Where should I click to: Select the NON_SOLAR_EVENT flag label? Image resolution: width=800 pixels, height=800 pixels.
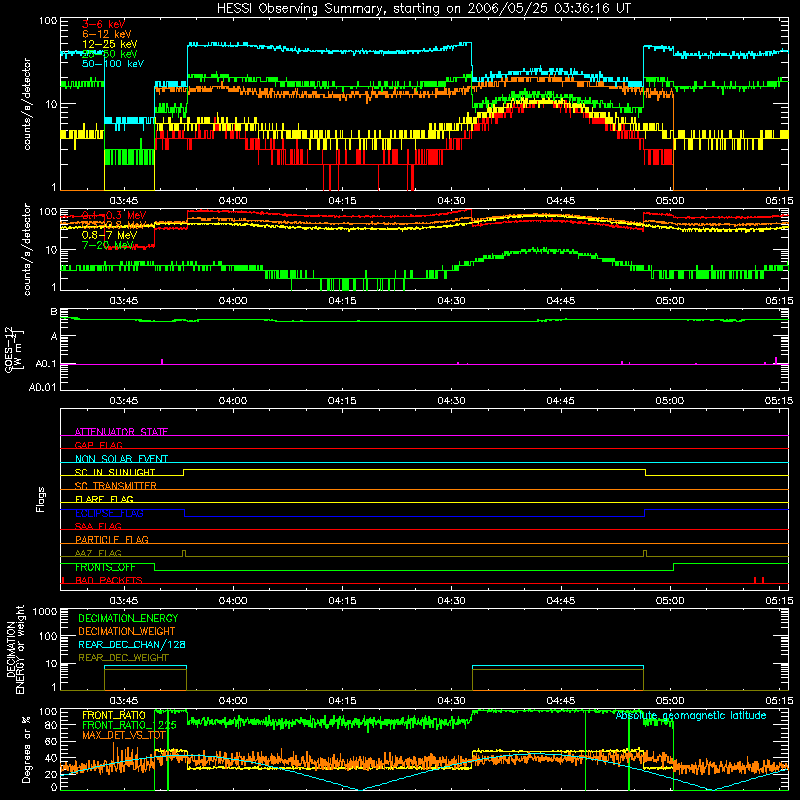click(x=121, y=459)
